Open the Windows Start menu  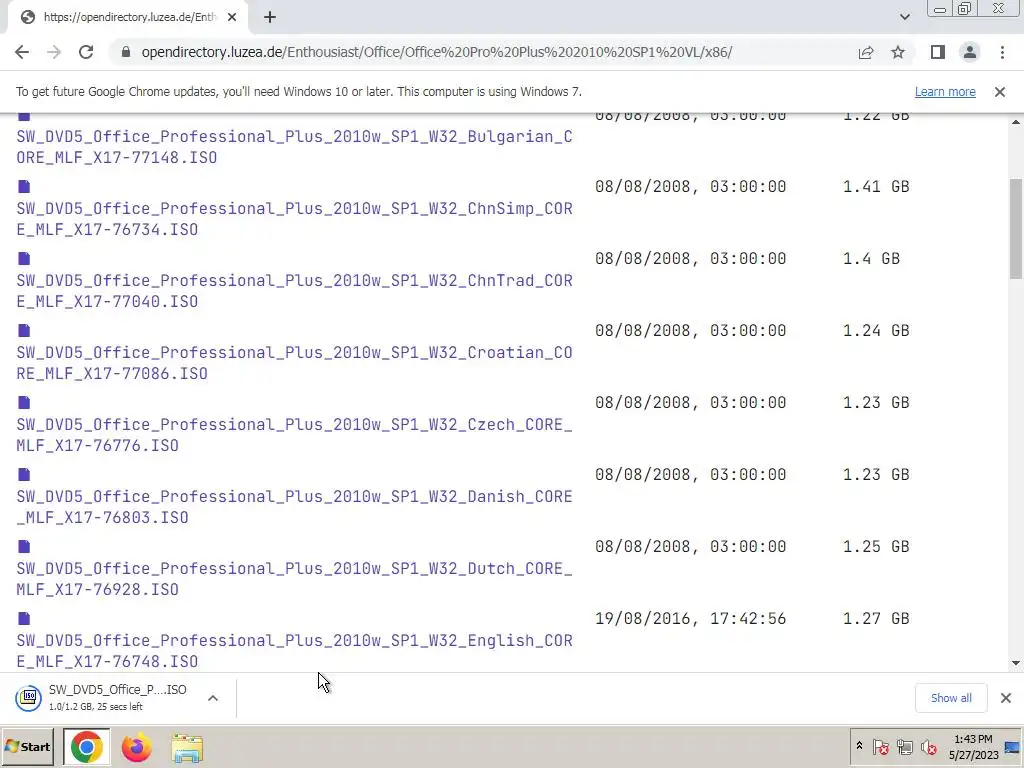pos(27,746)
